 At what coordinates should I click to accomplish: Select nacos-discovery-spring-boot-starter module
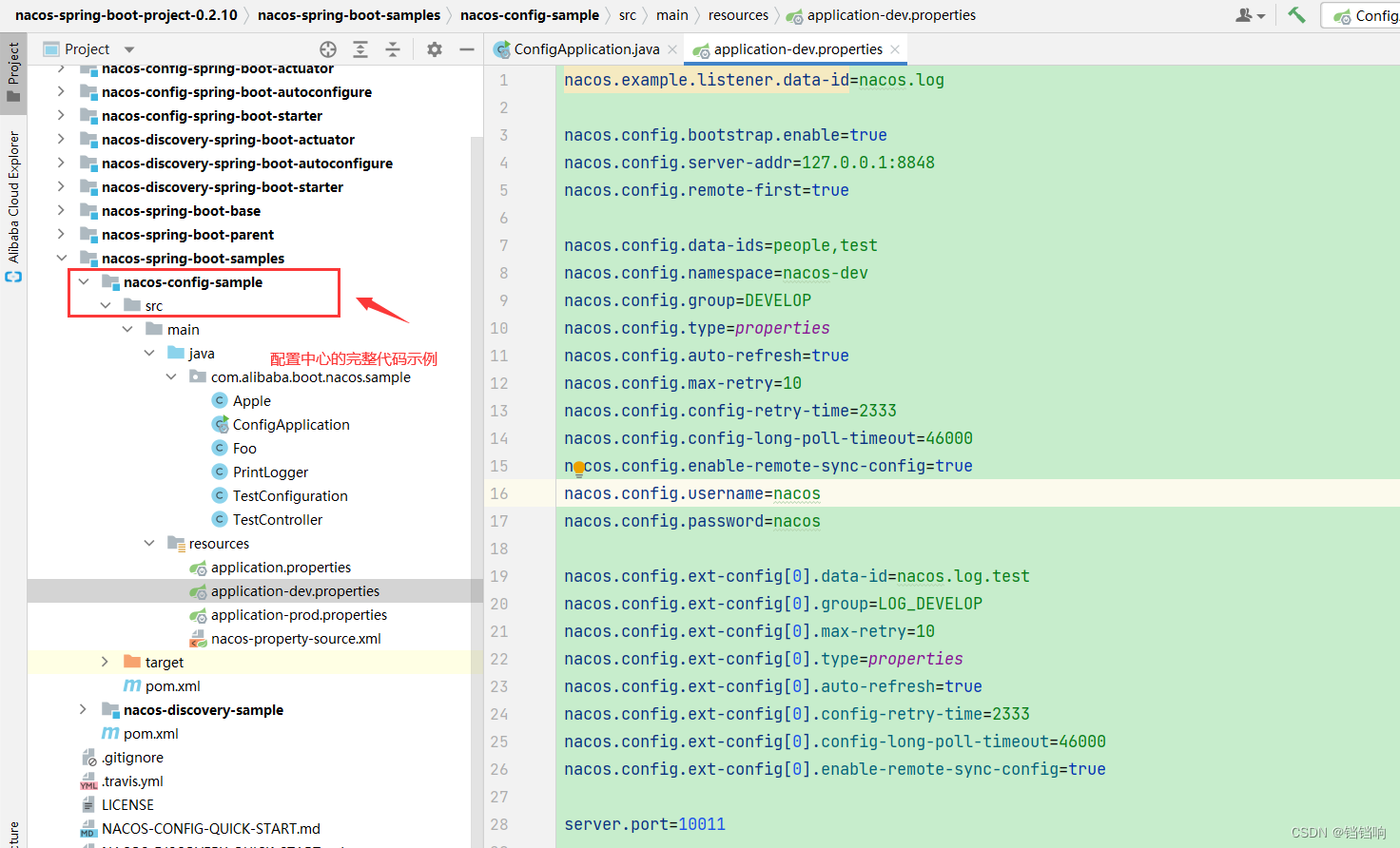pos(212,187)
